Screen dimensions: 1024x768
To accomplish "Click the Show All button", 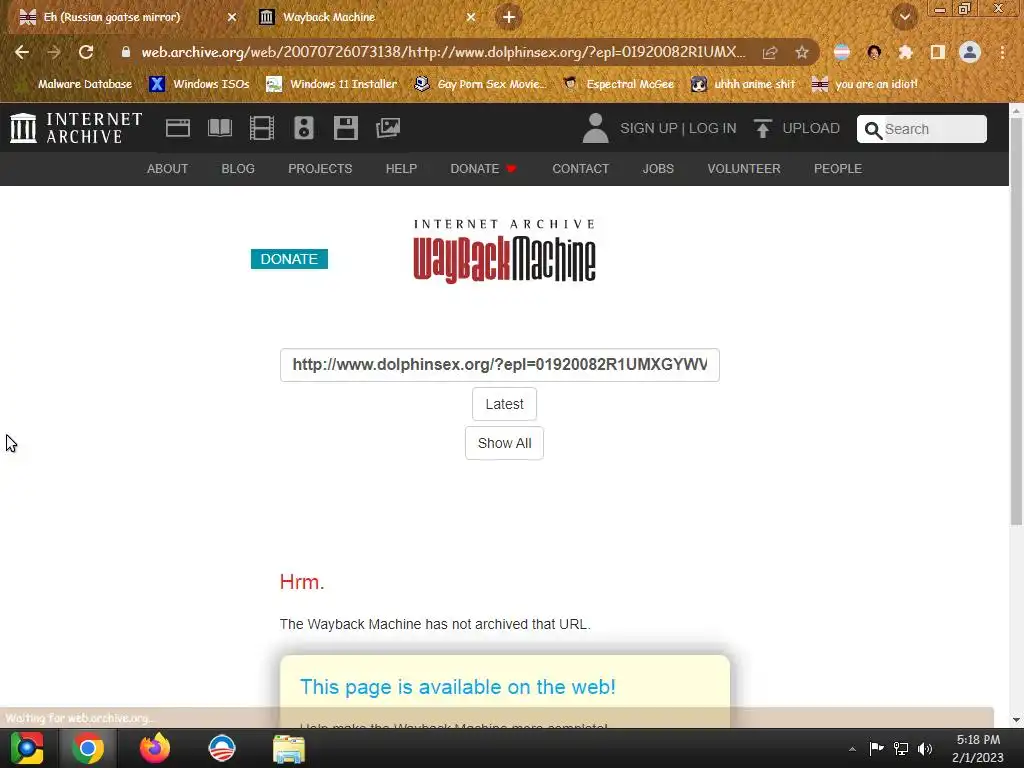I will 504,443.
